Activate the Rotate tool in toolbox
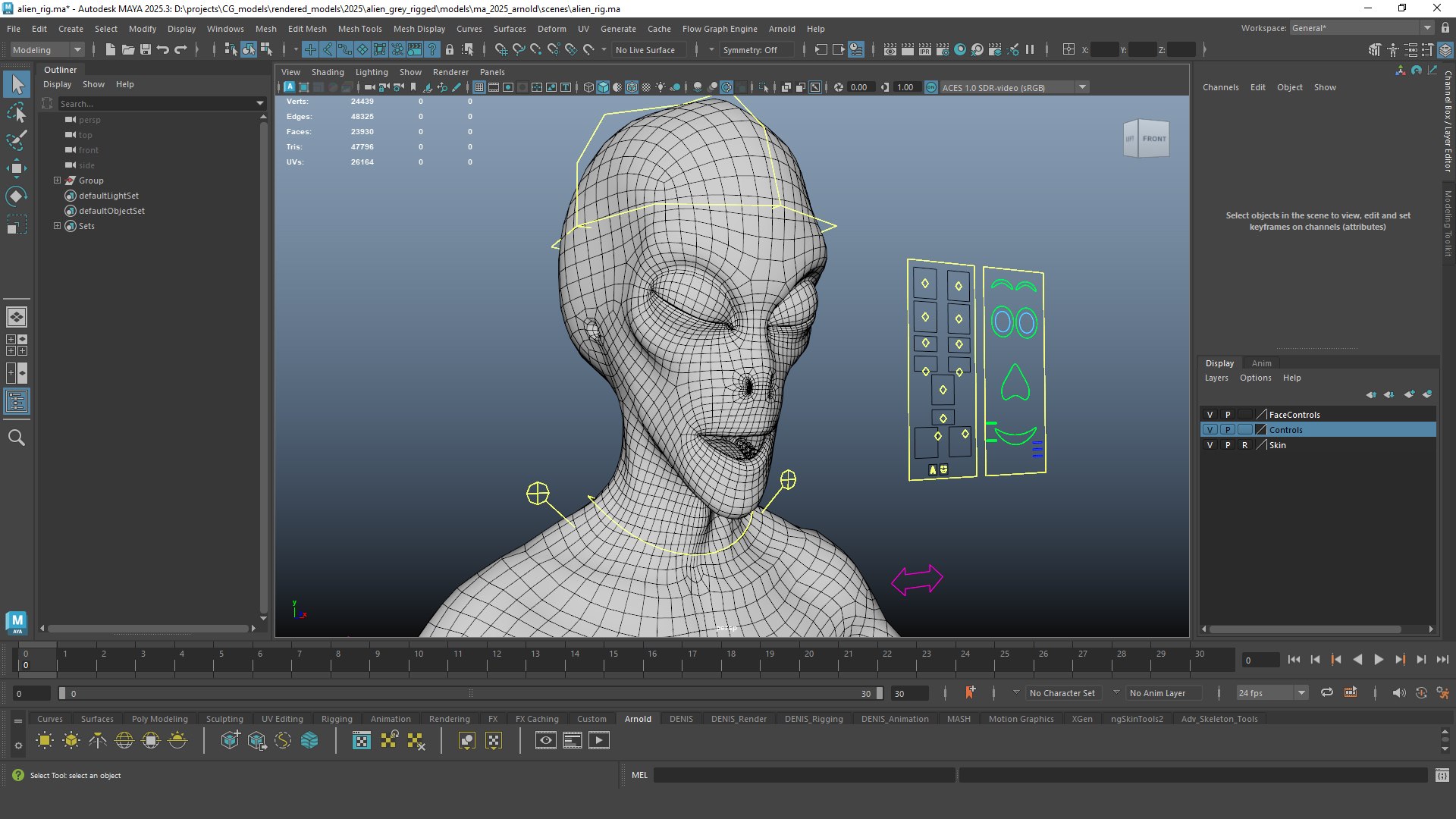The image size is (1456, 819). pos(17,196)
